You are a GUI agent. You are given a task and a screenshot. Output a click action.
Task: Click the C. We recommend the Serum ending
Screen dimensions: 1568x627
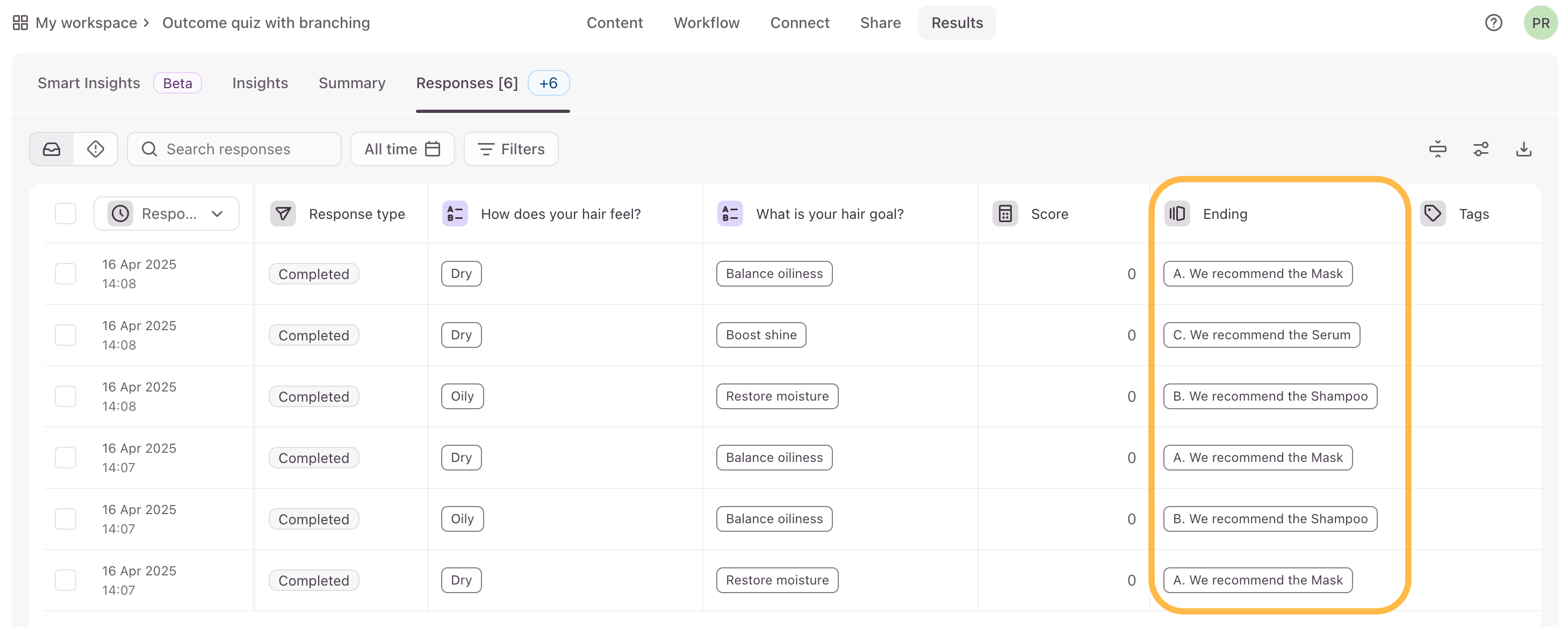pos(1261,334)
